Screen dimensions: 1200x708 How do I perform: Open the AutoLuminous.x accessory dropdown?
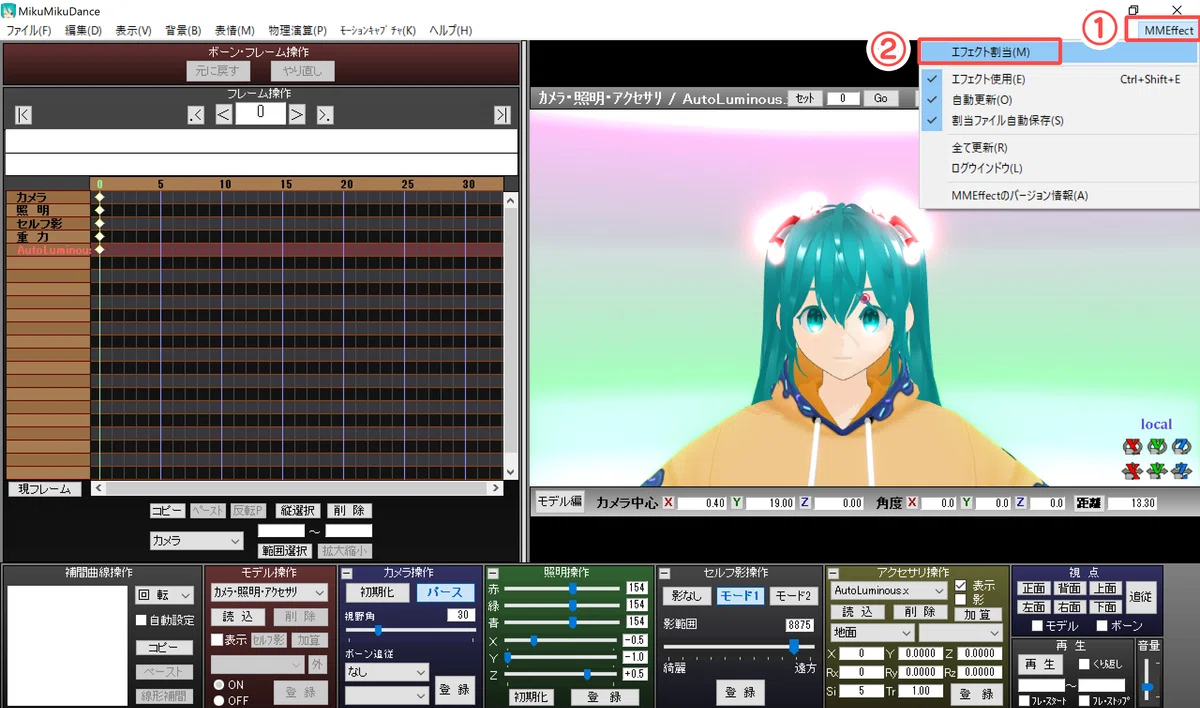click(890, 591)
